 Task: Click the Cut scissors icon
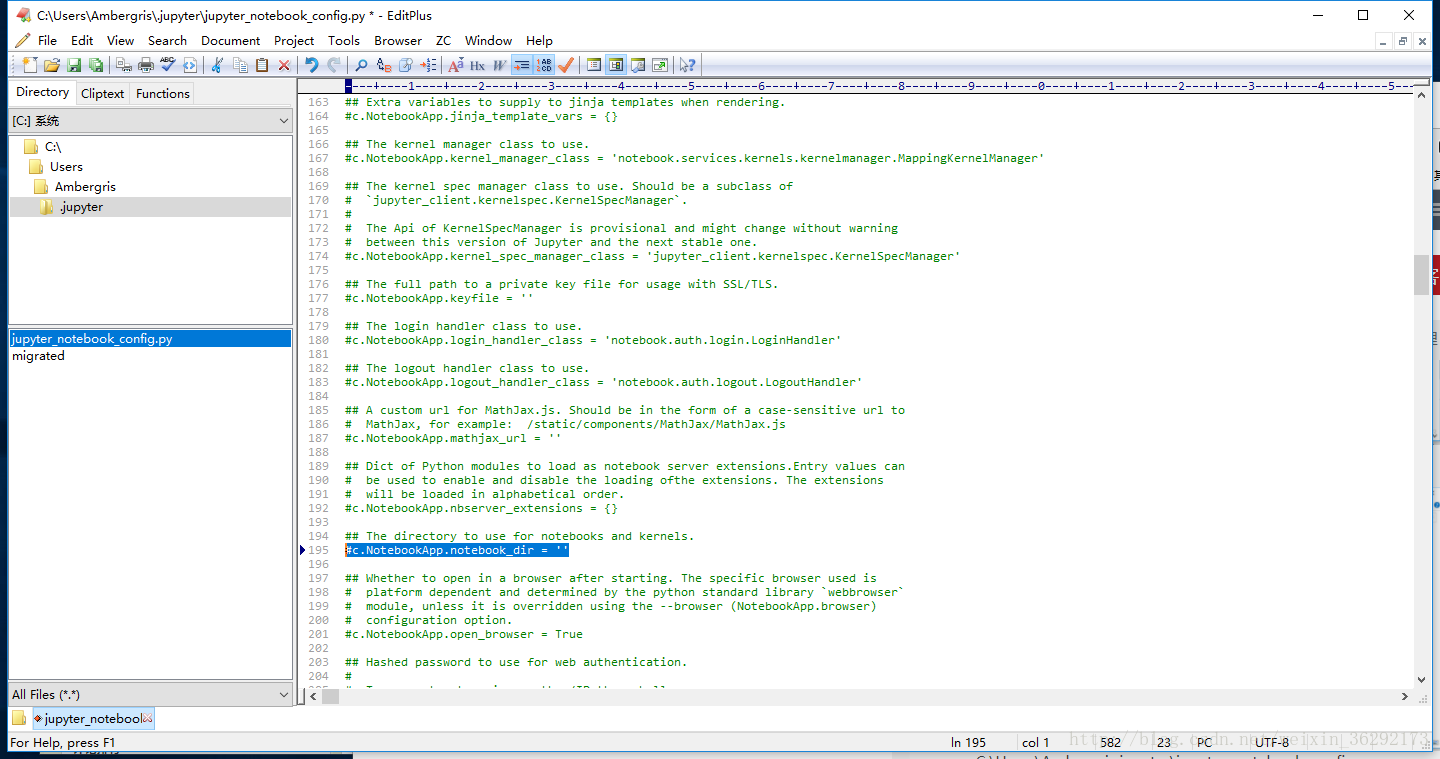click(217, 65)
